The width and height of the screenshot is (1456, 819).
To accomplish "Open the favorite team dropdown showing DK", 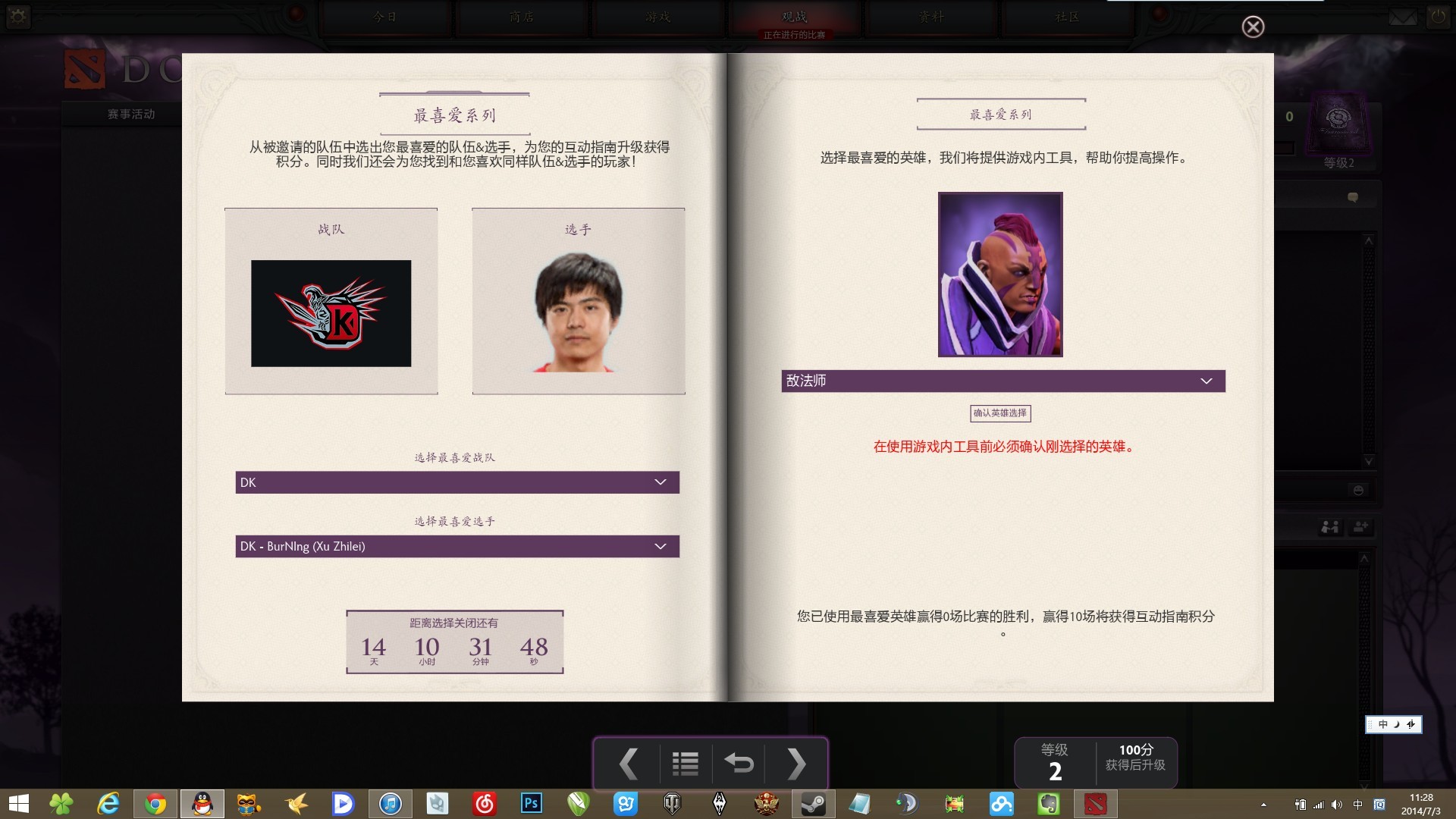I will (457, 482).
